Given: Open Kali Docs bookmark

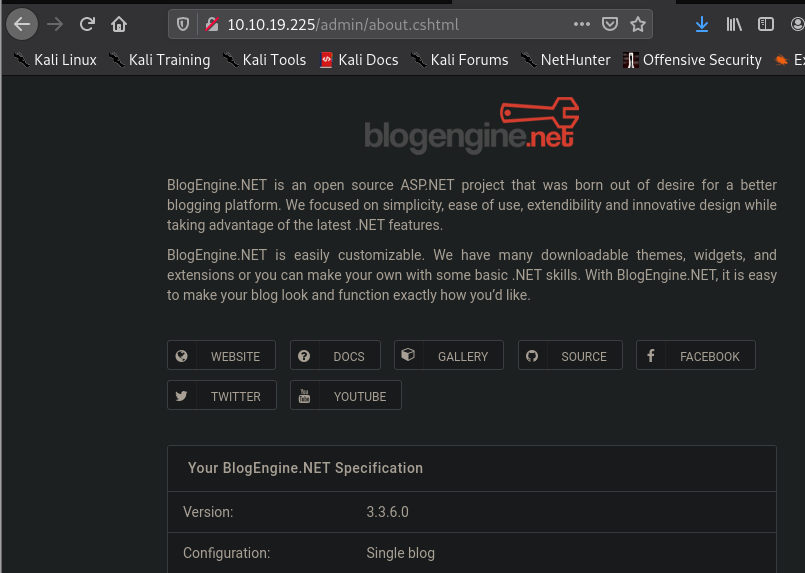Looking at the screenshot, I should [359, 60].
